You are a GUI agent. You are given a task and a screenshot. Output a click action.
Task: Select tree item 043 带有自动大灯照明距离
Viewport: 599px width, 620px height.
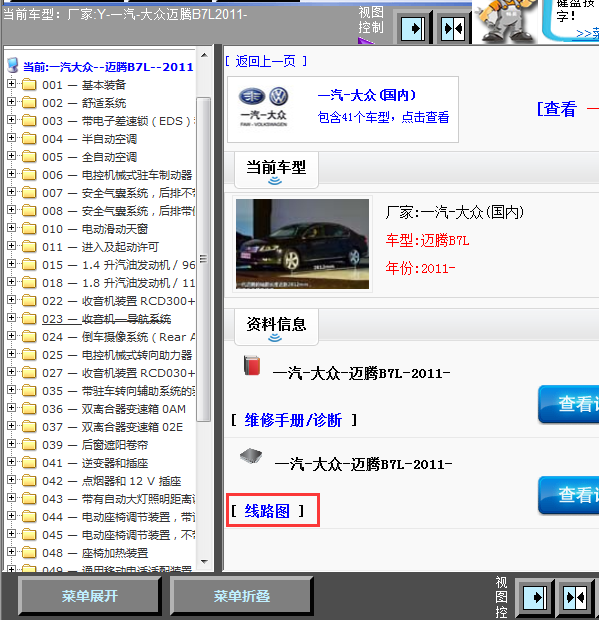pyautogui.click(x=119, y=499)
